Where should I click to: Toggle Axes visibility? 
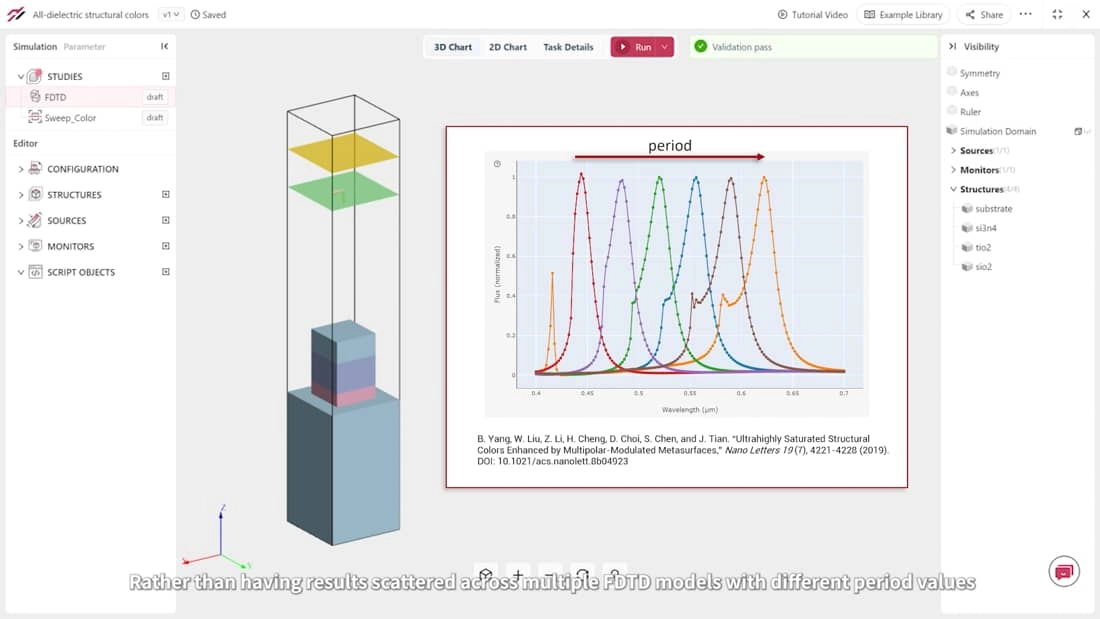pos(952,92)
